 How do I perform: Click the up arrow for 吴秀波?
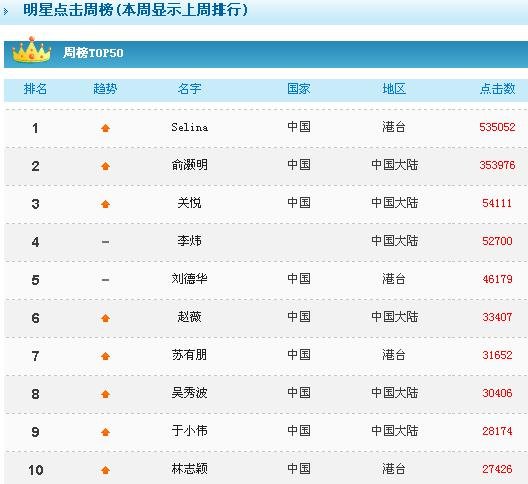[105, 394]
